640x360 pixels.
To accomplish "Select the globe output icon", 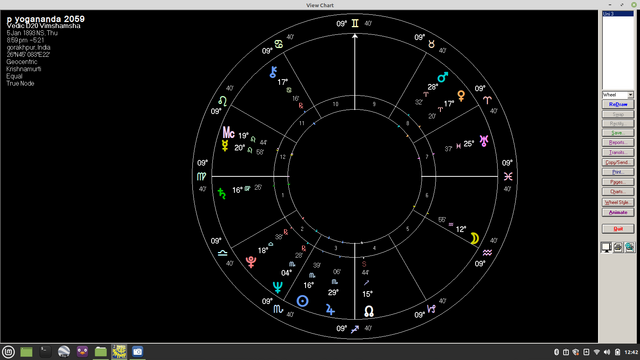I will (x=629, y=247).
